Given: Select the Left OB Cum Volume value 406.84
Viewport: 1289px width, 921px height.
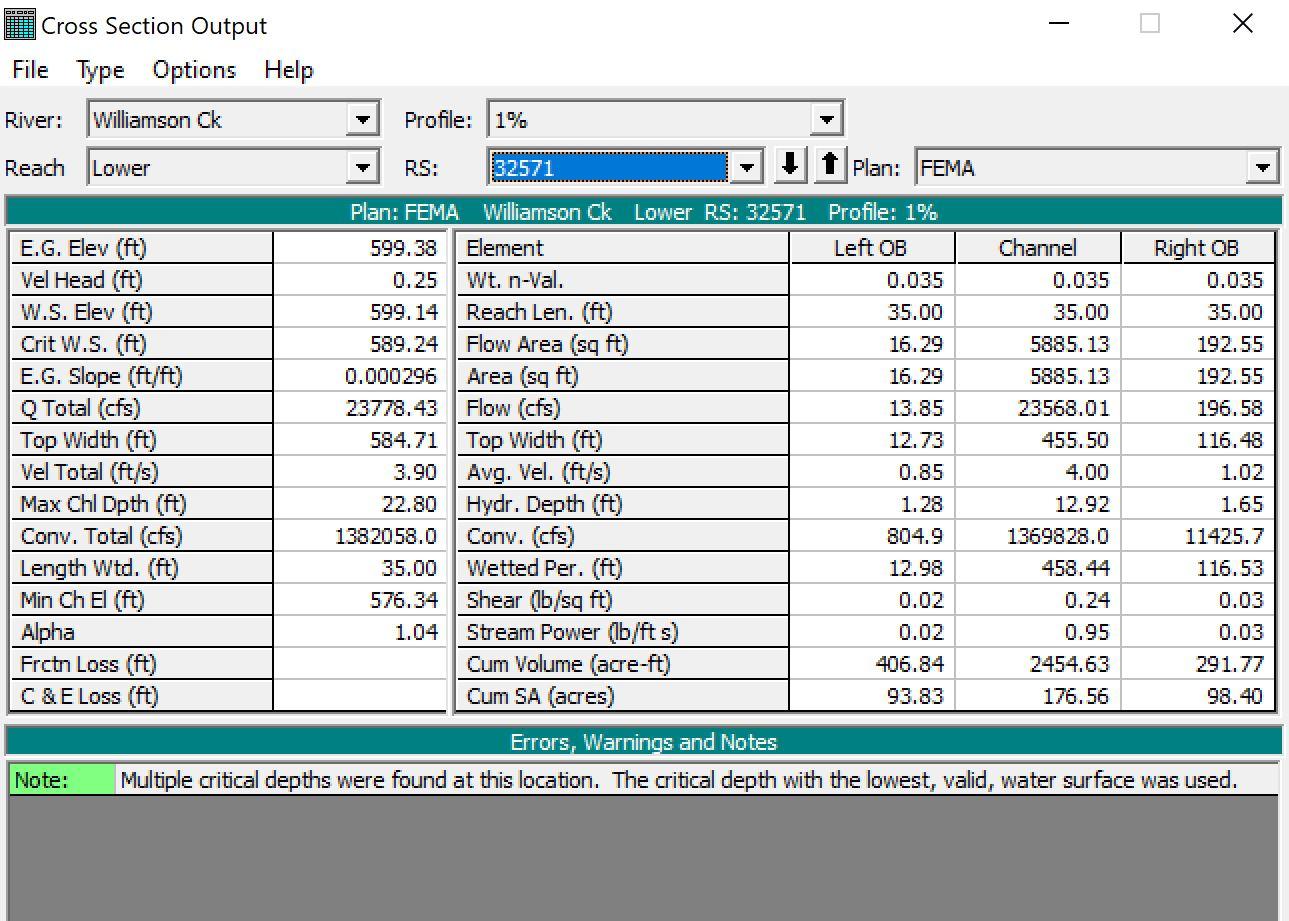Looking at the screenshot, I should click(872, 664).
